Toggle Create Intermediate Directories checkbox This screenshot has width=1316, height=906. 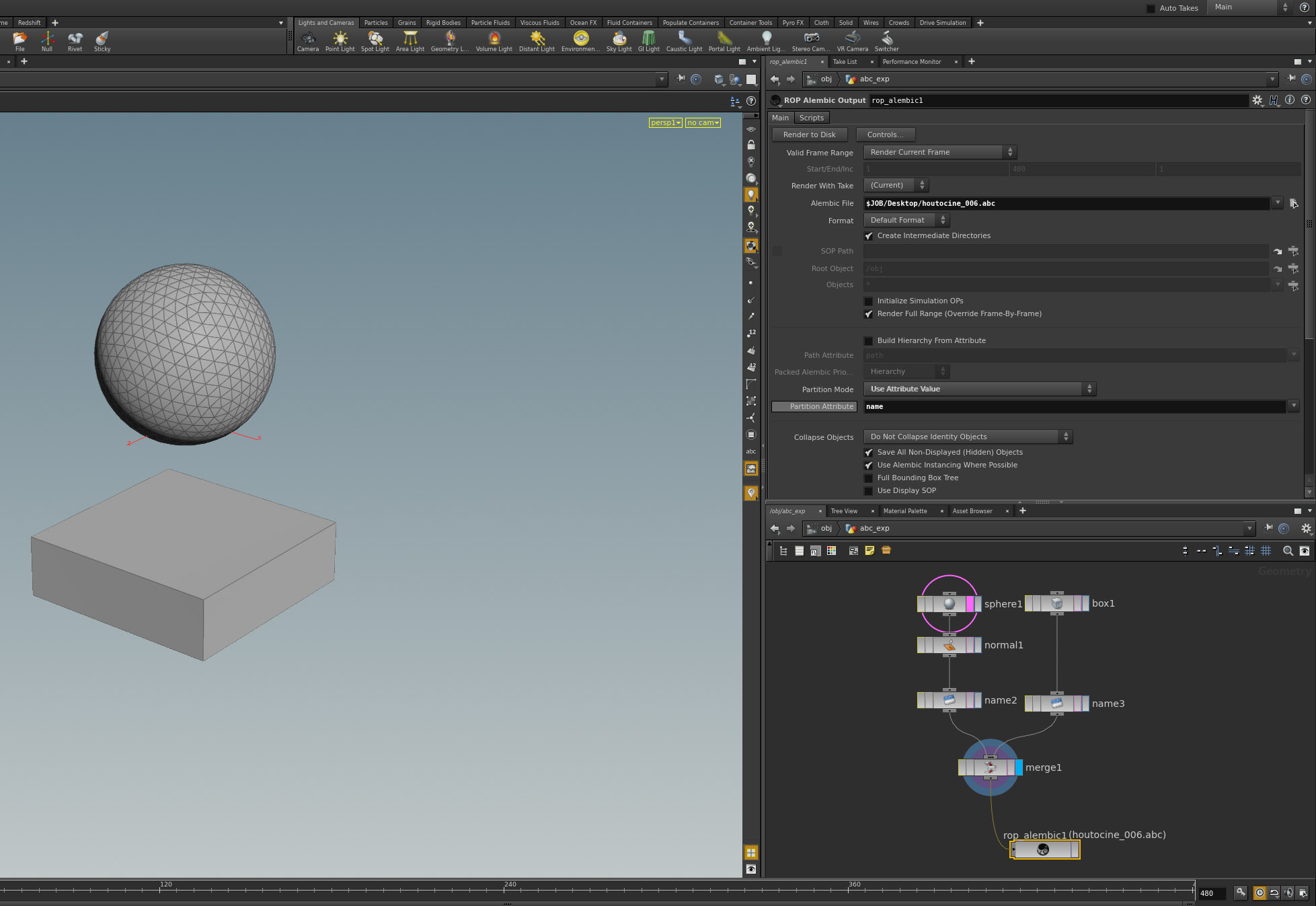869,236
